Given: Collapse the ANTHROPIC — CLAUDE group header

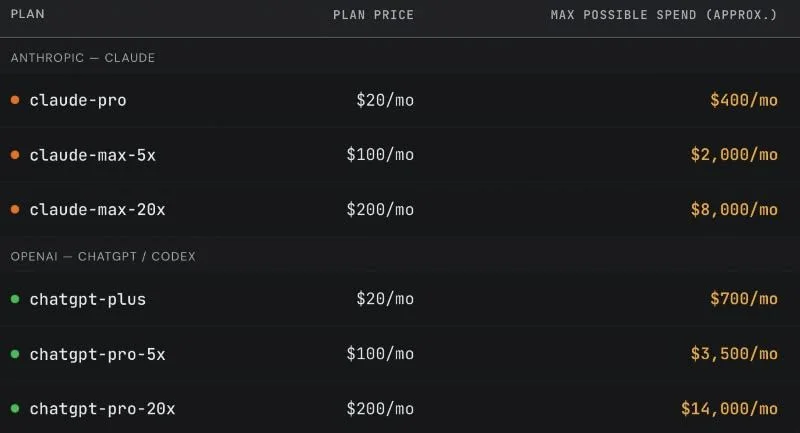Looking at the screenshot, I should [83, 58].
